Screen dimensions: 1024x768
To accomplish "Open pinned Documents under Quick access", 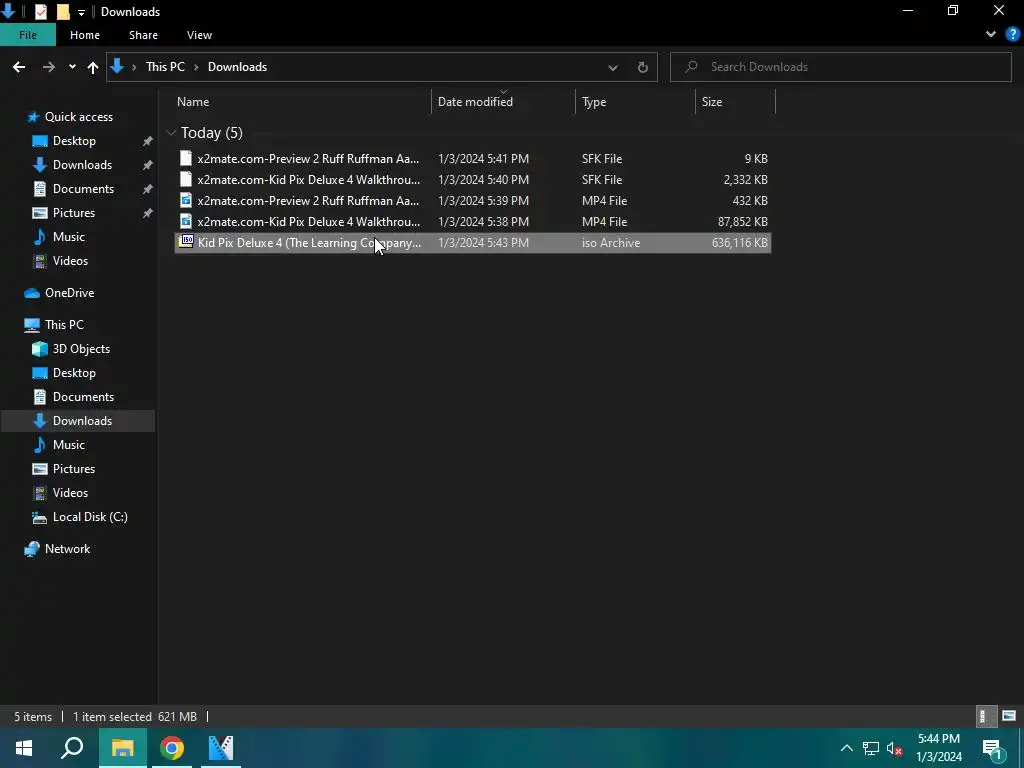I will coord(83,189).
